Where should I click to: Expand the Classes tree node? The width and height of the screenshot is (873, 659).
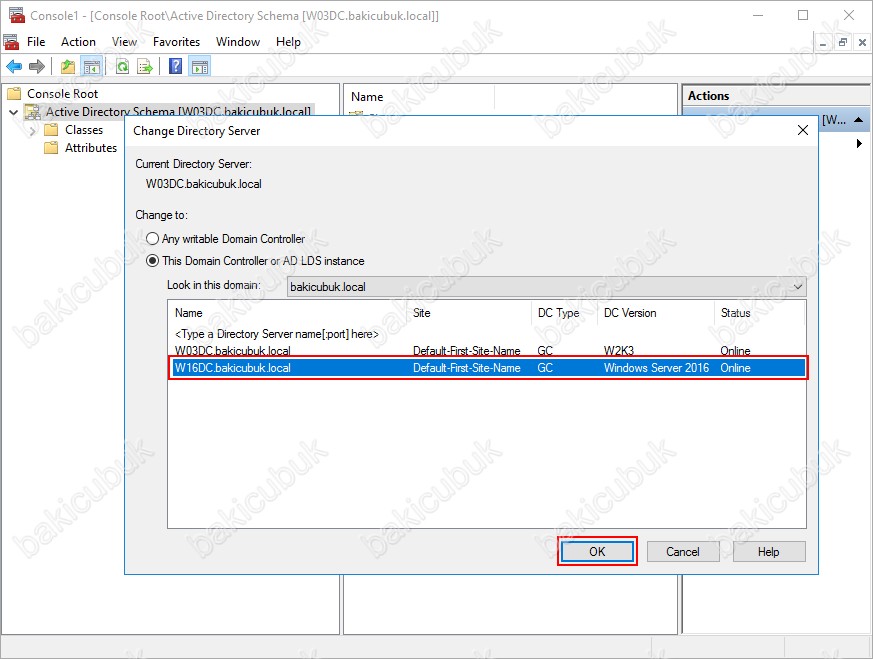32,130
